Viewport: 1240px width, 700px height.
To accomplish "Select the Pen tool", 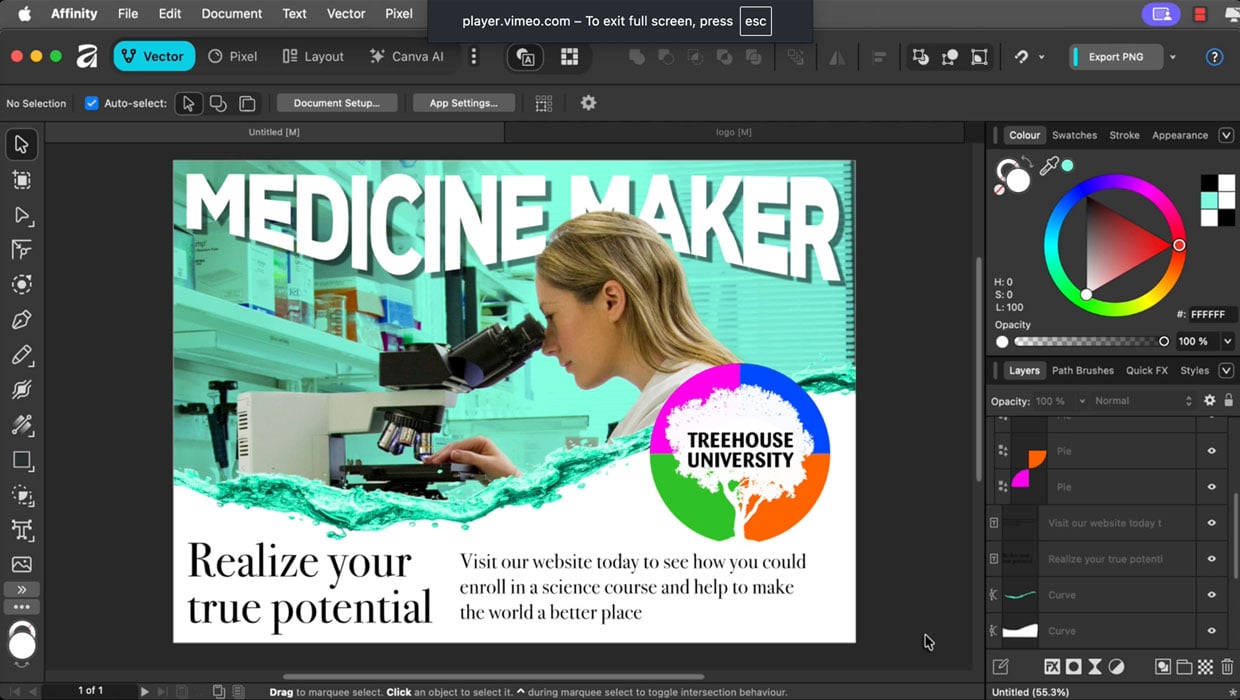I will [21, 320].
